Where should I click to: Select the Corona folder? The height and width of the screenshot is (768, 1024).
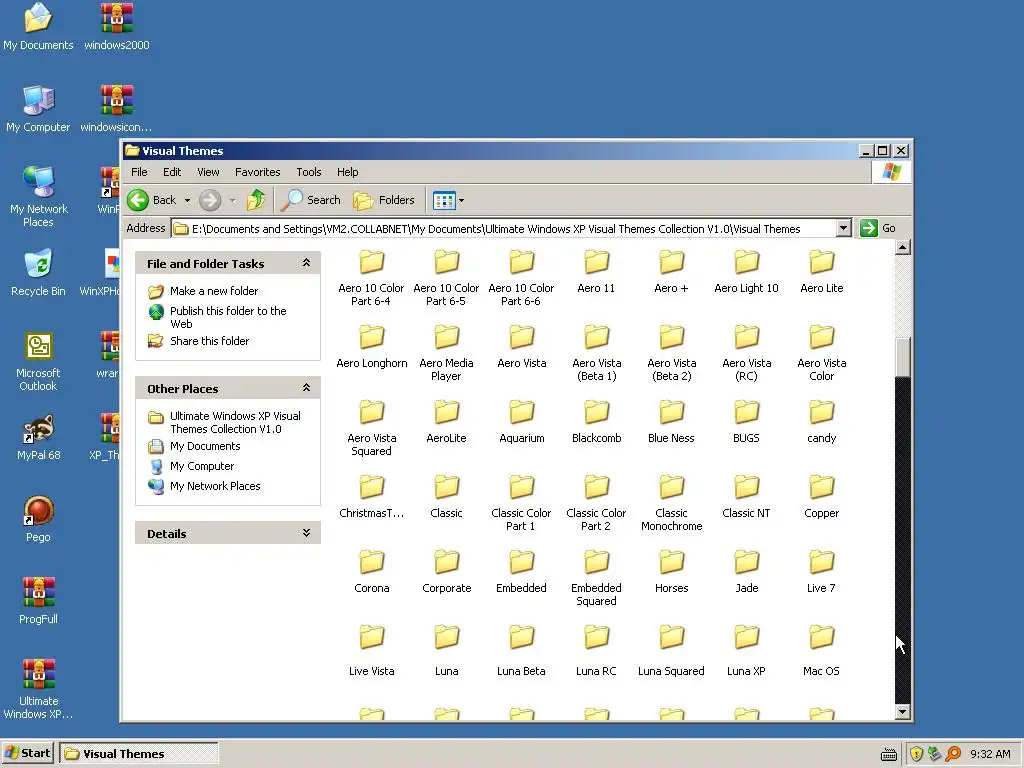pos(372,573)
